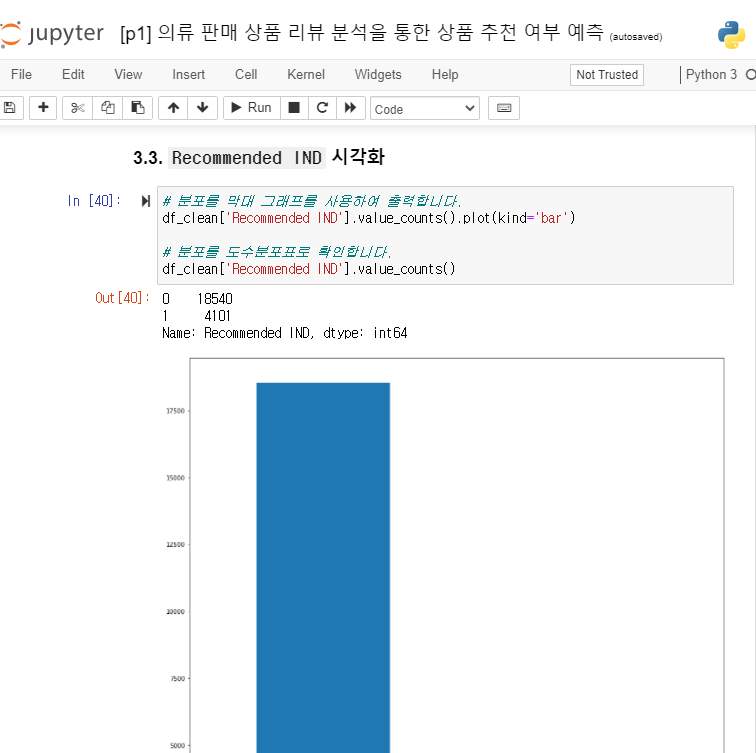Click the output value 4101

(x=217, y=316)
